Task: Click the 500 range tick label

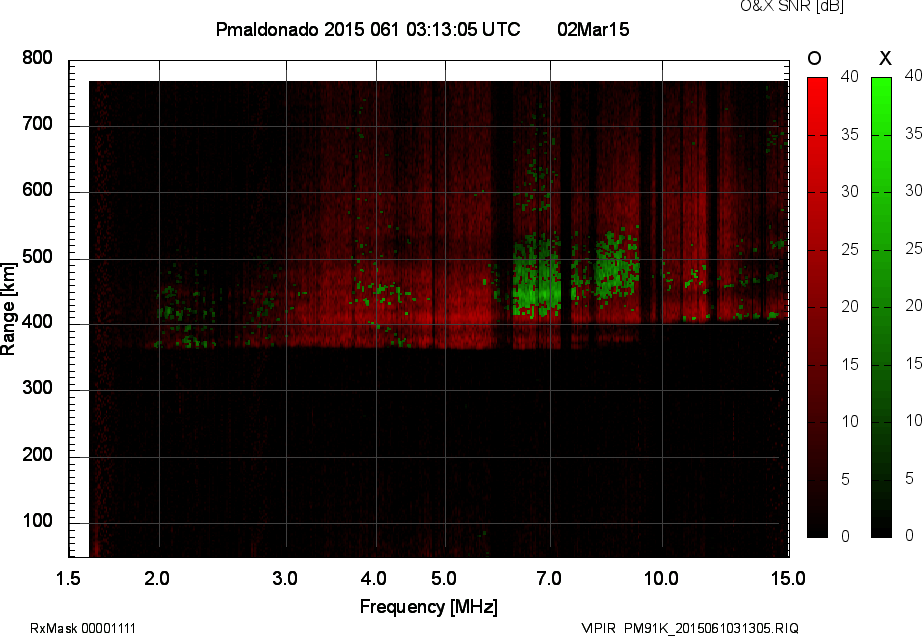Action: (x=37, y=256)
